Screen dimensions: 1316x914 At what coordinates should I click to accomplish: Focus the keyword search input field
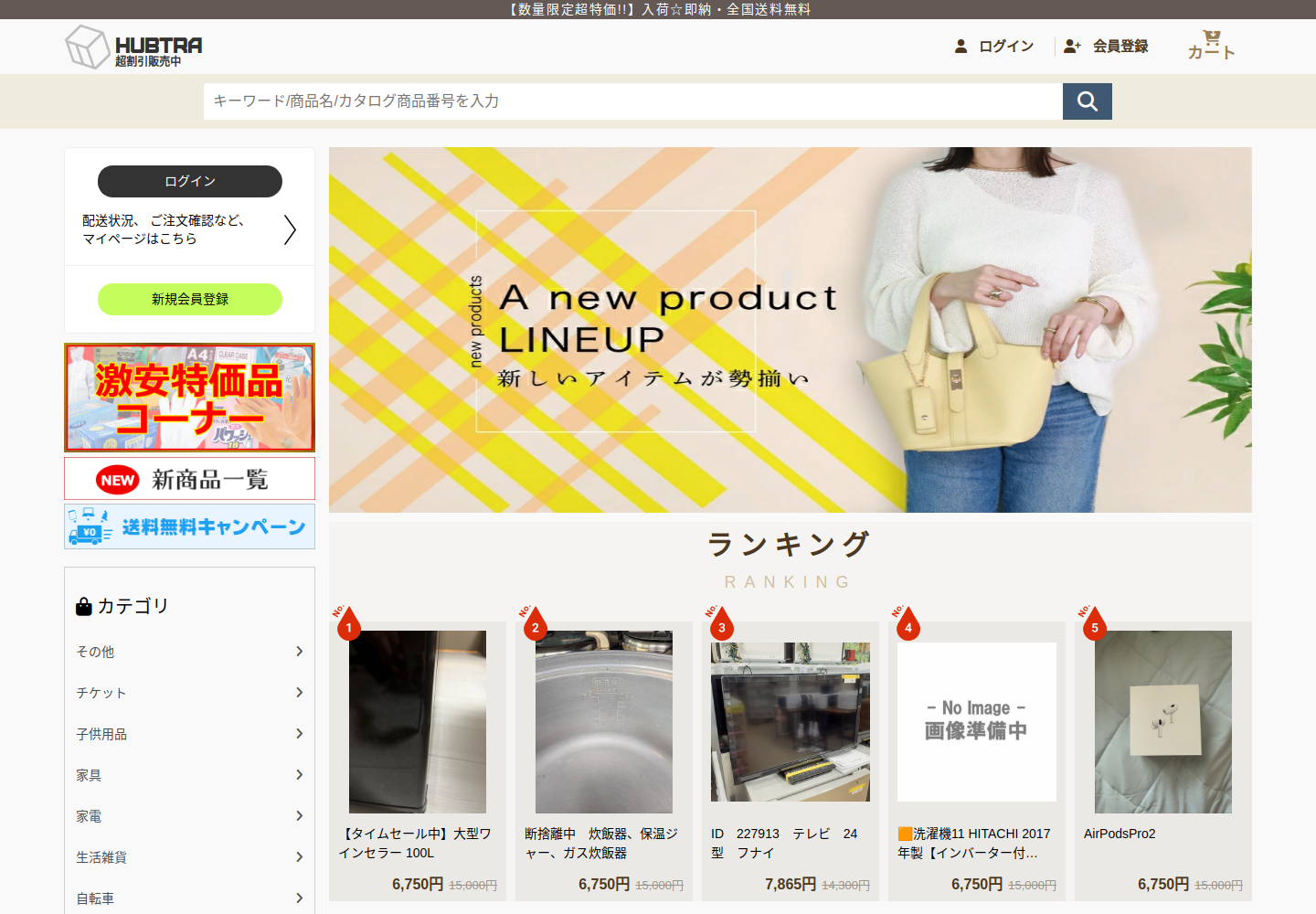(633, 101)
